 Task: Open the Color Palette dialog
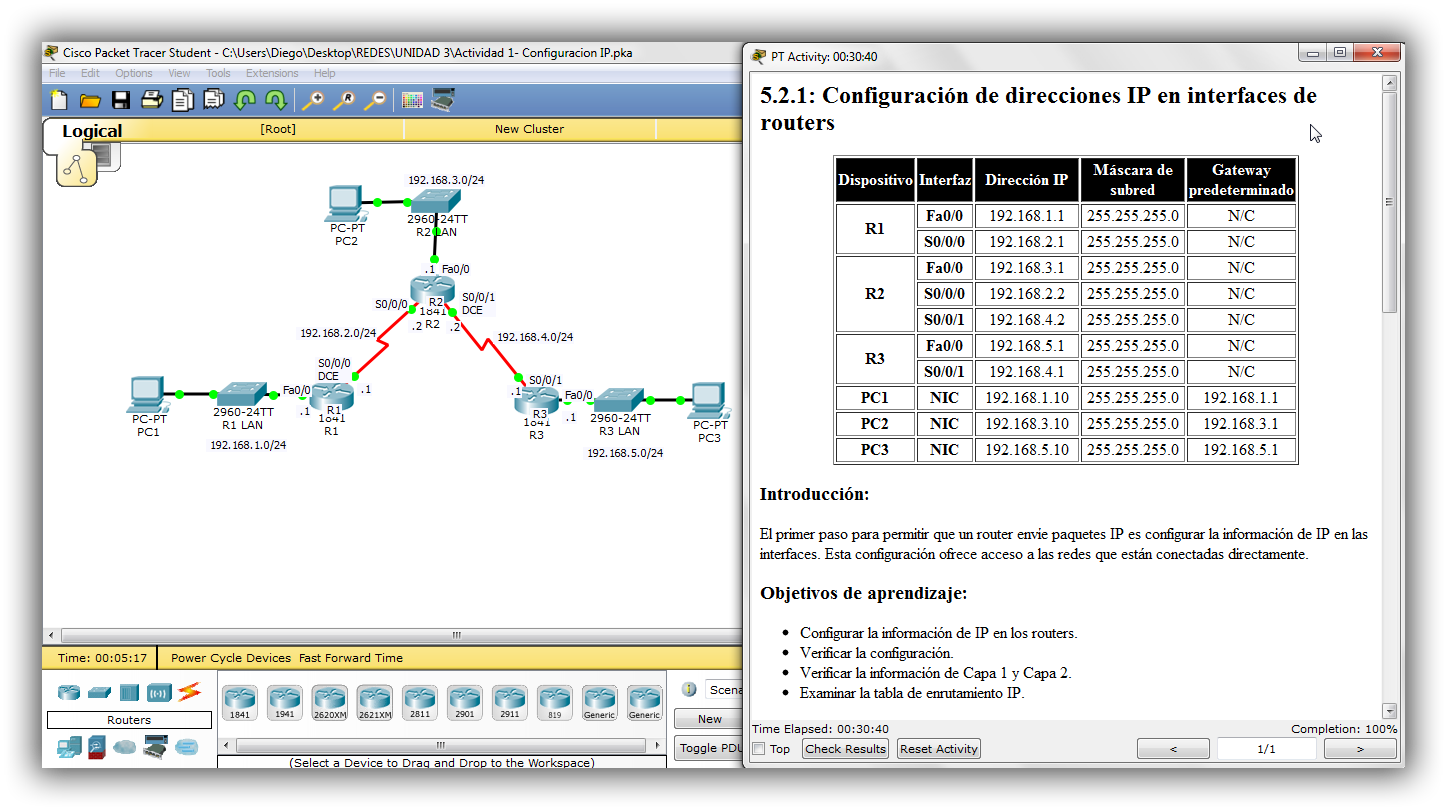tap(411, 100)
